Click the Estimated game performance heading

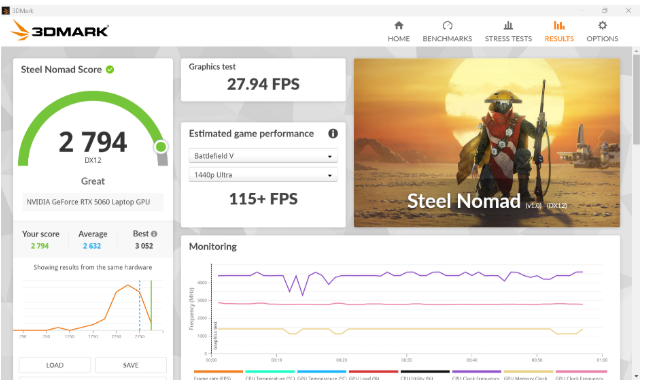[251, 134]
